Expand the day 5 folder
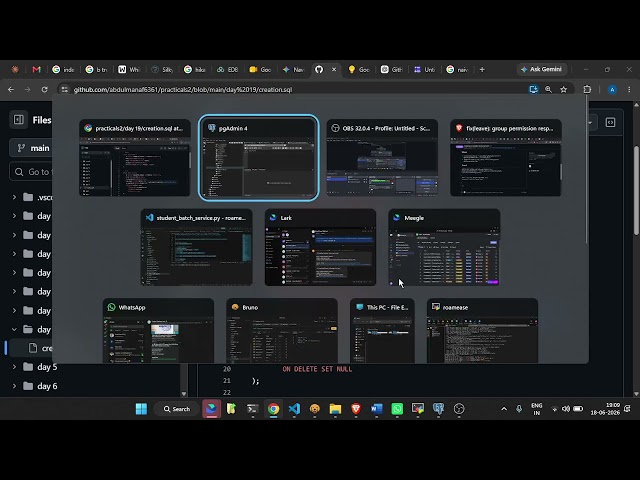Viewport: 640px width, 480px height. click(14, 367)
